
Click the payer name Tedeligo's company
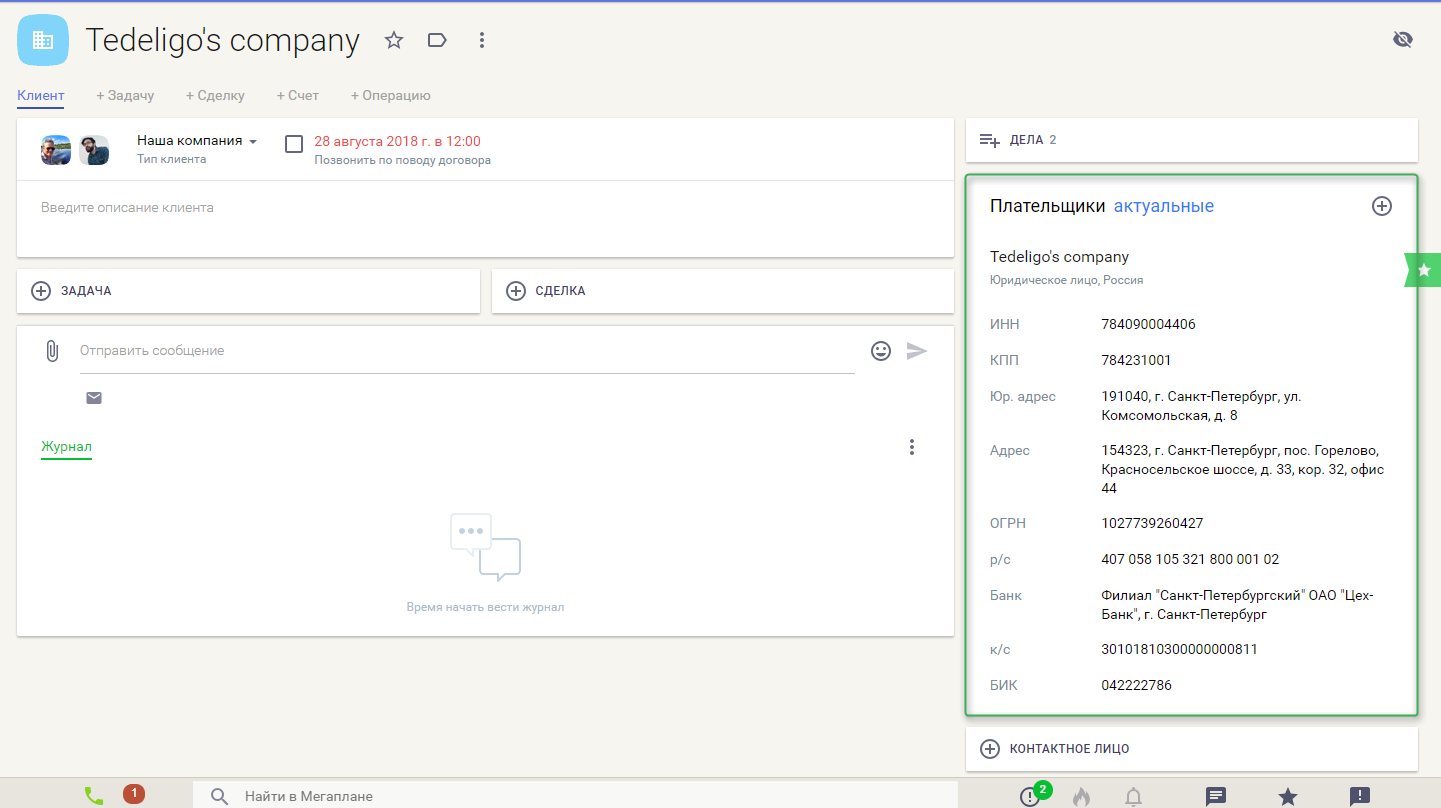click(x=1059, y=257)
